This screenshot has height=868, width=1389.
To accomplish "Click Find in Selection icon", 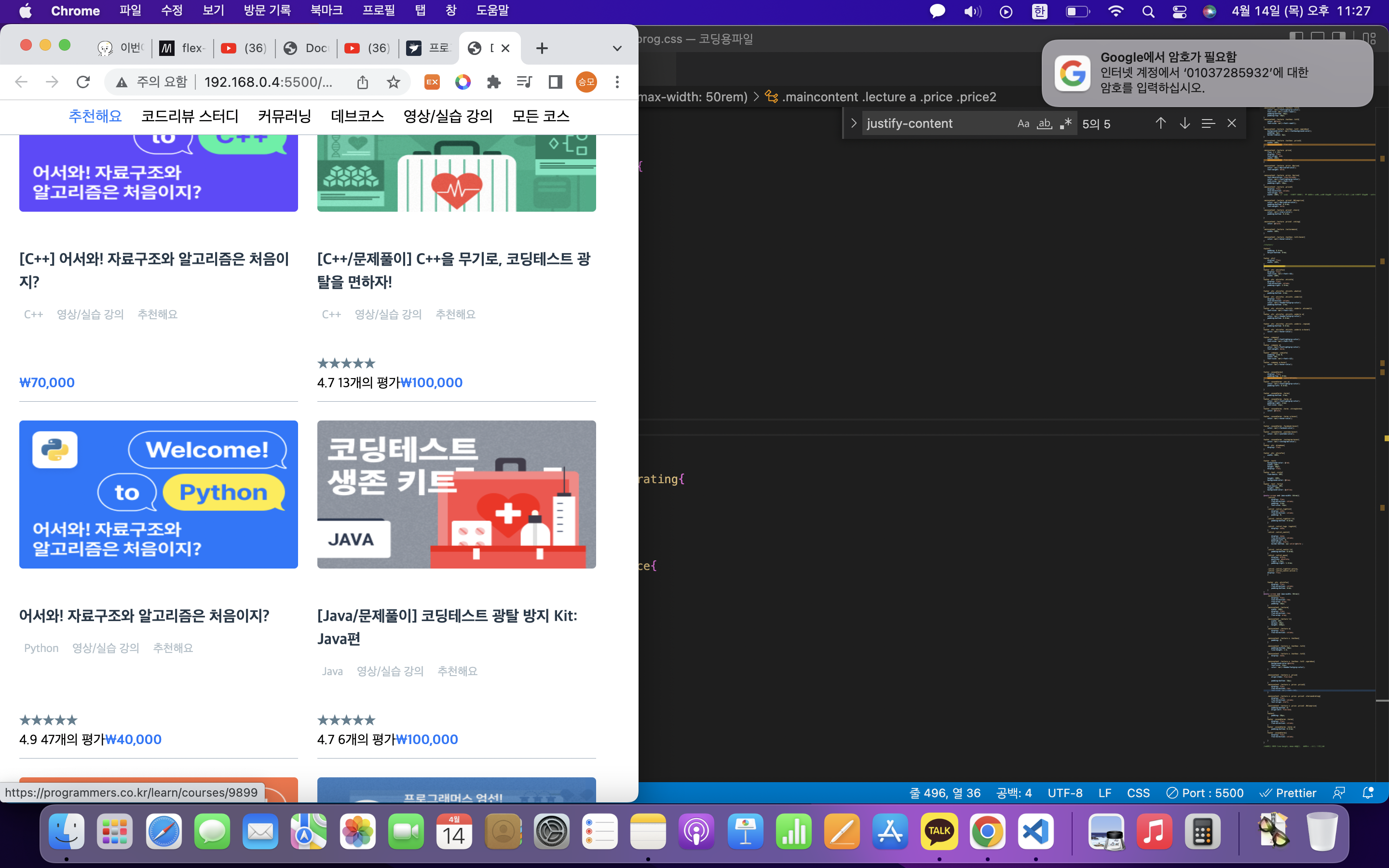I will tap(1208, 123).
